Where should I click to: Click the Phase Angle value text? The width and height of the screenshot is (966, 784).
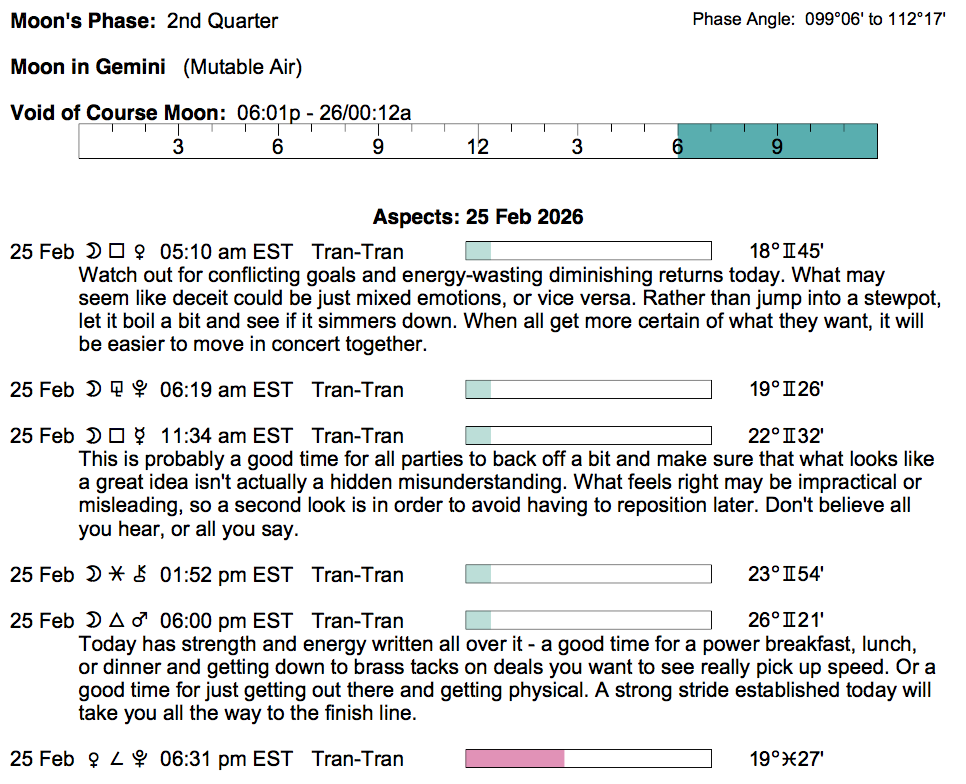tap(875, 20)
